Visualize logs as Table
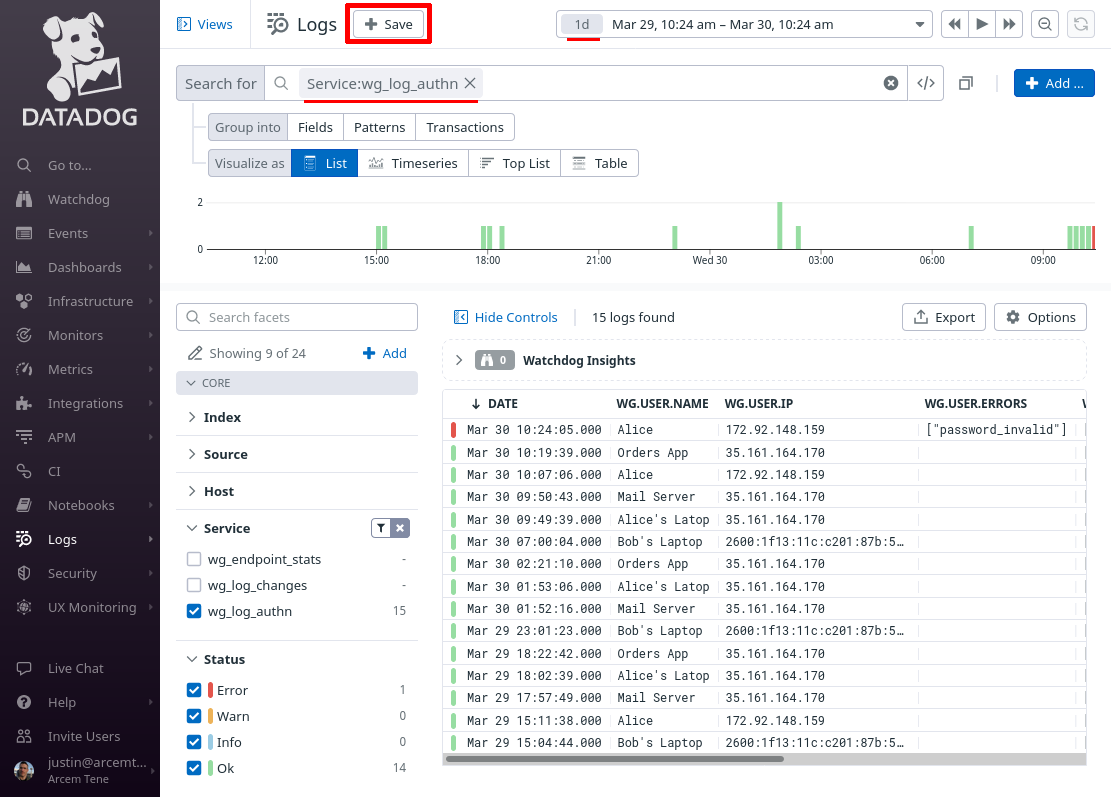Screen dimensions: 1111x797 pos(599,163)
